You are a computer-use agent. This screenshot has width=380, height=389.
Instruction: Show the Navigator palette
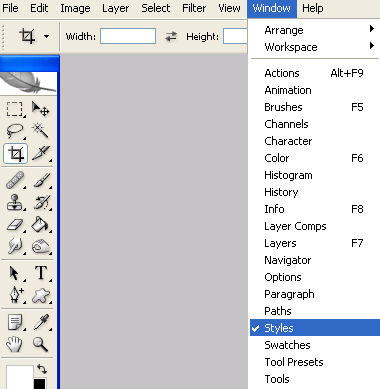[x=315, y=260]
